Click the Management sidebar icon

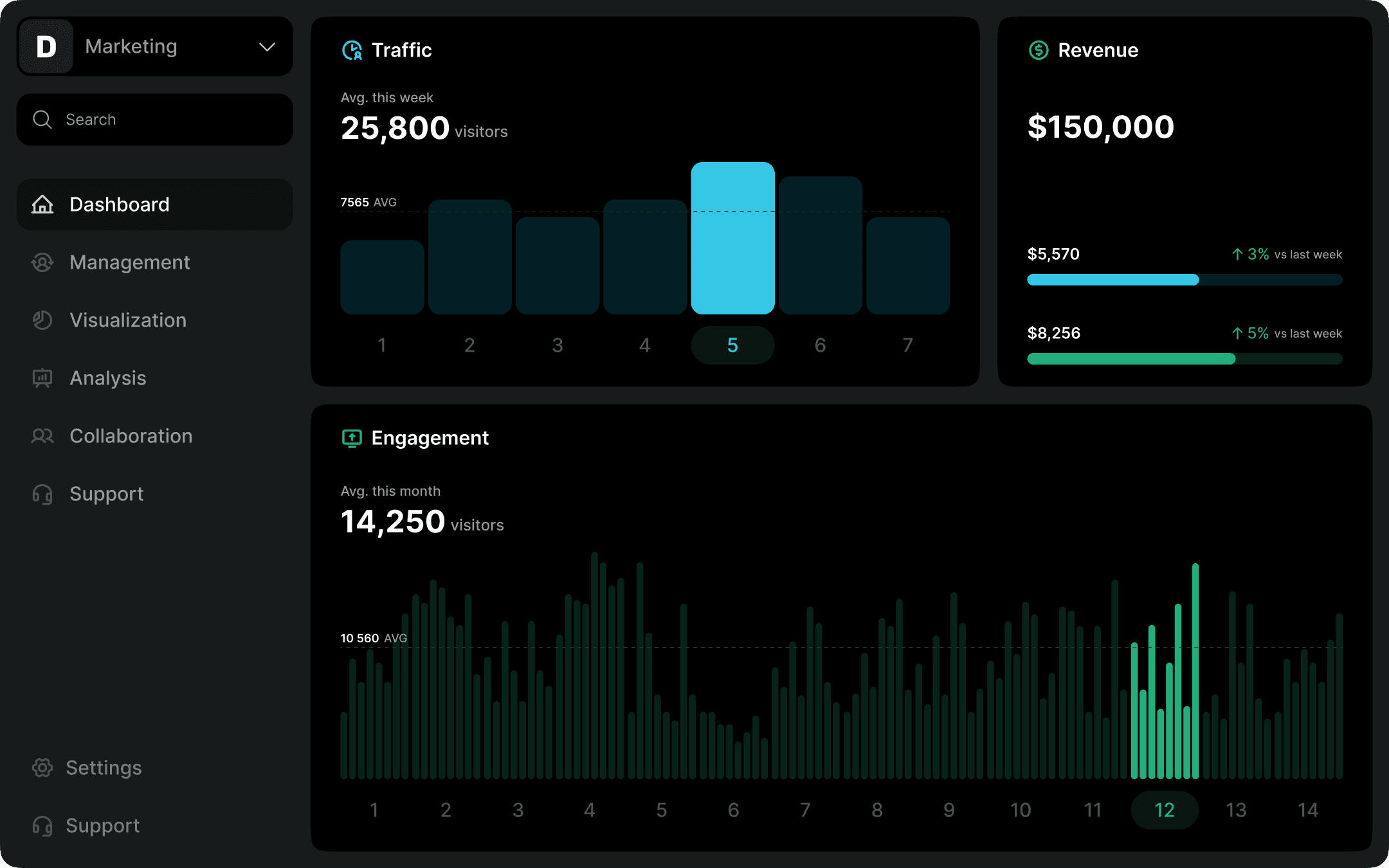click(42, 262)
